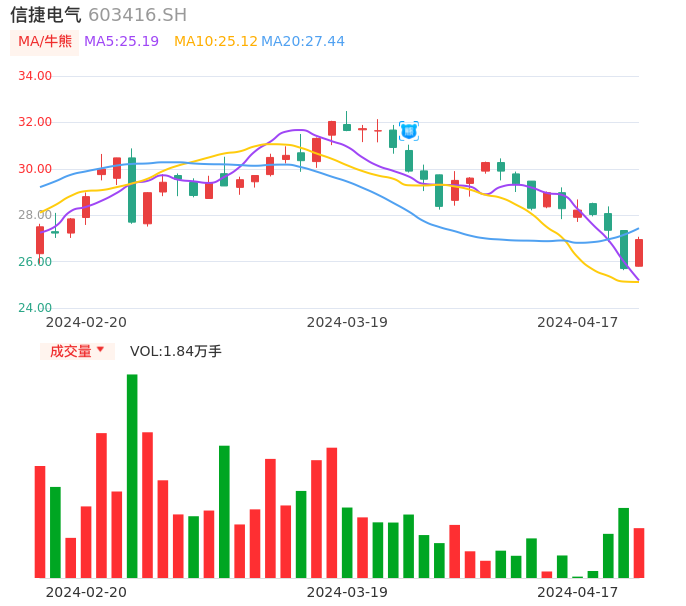Click the 34.00 price axis label
The image size is (686, 606).
point(35,76)
